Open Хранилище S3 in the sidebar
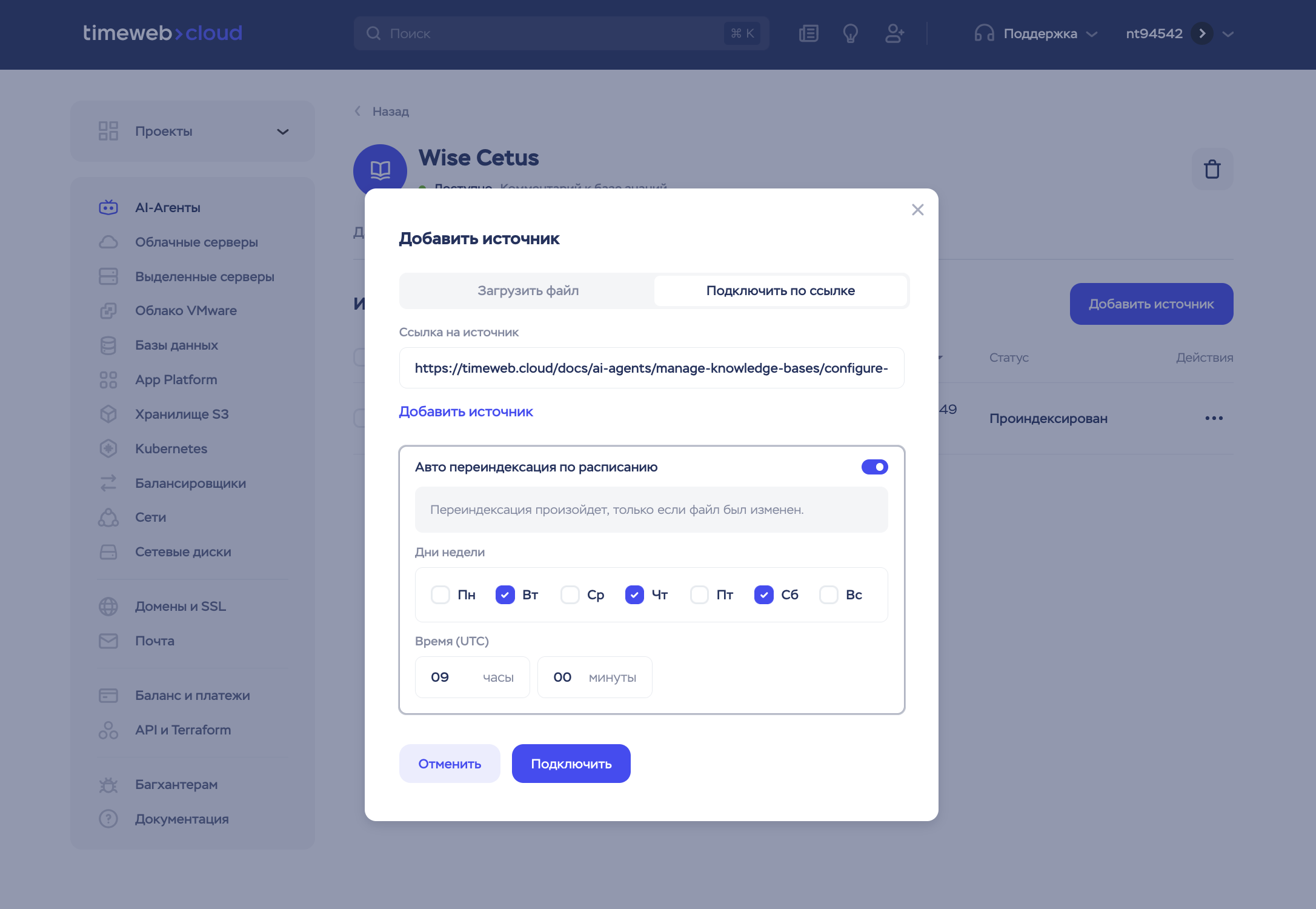 [x=182, y=414]
